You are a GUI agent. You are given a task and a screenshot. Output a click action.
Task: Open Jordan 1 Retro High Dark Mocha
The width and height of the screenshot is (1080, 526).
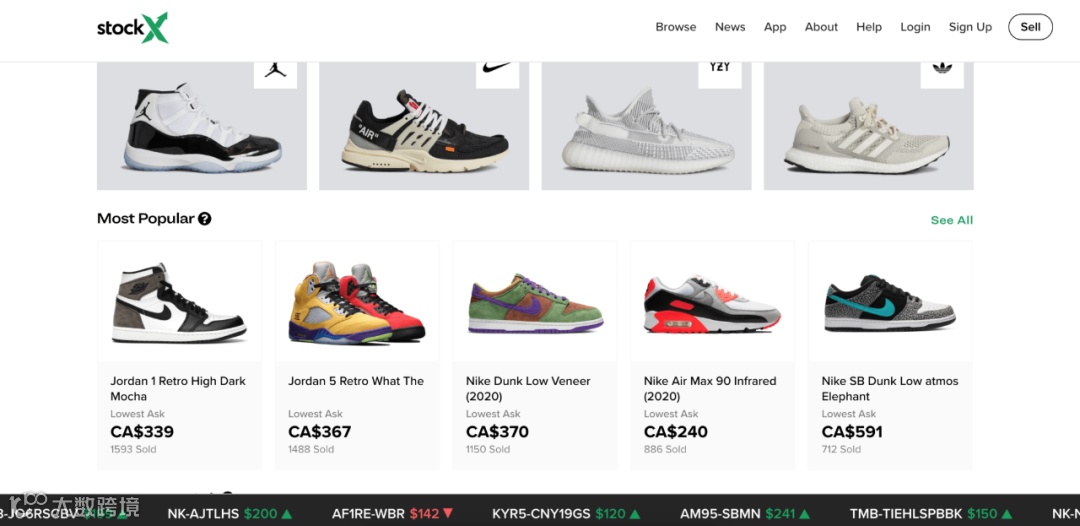point(179,355)
